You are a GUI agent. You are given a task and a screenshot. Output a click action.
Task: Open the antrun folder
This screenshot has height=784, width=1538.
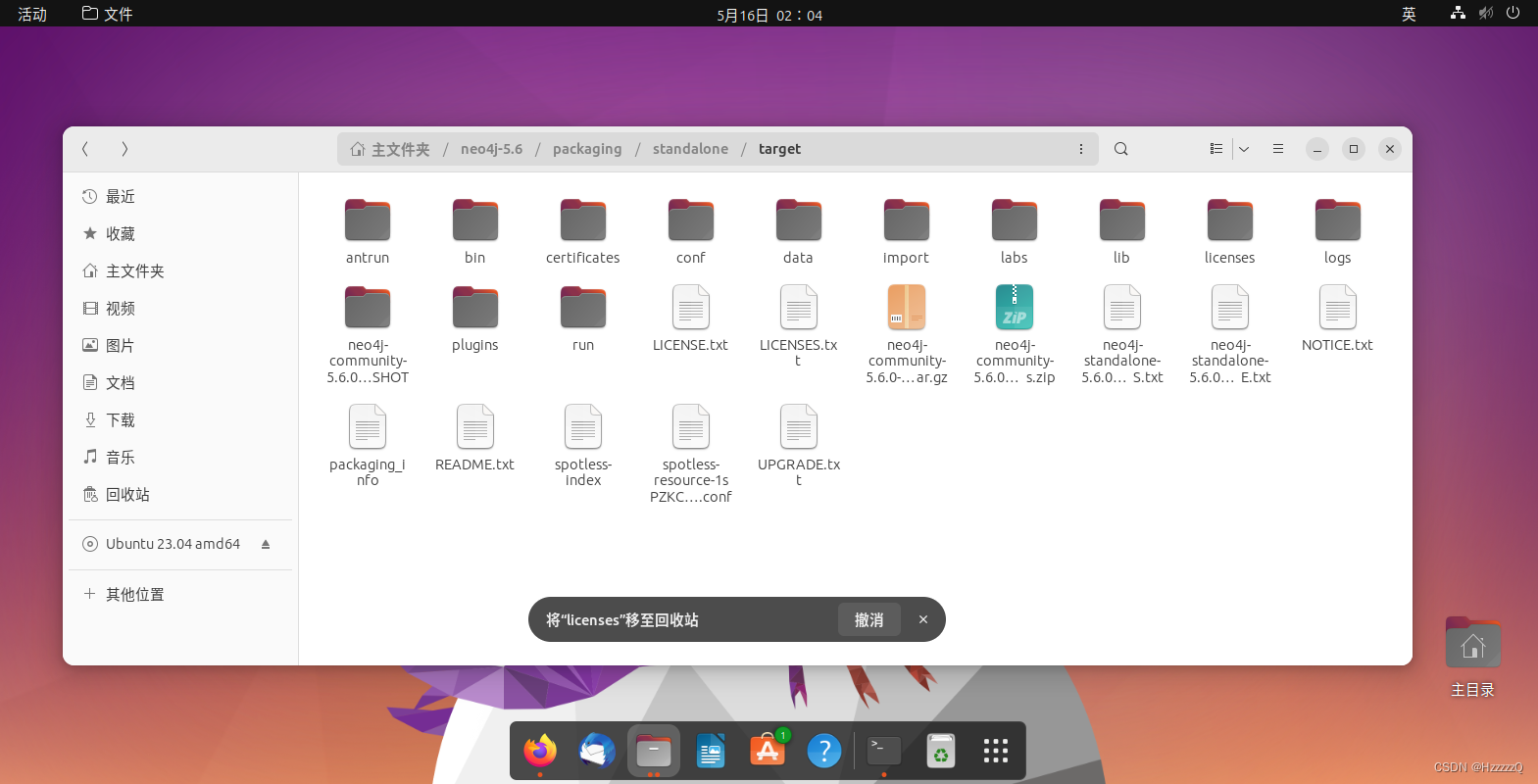tap(368, 231)
